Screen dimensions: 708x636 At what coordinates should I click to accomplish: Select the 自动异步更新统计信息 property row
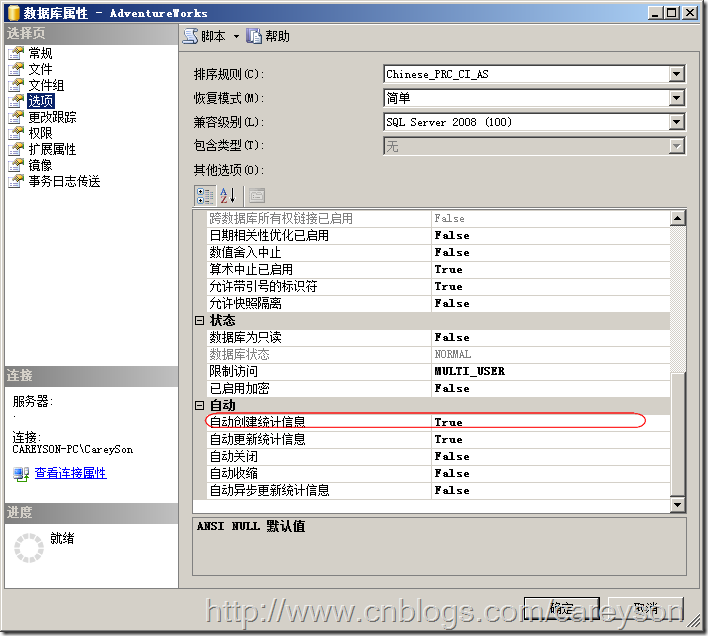[438, 491]
